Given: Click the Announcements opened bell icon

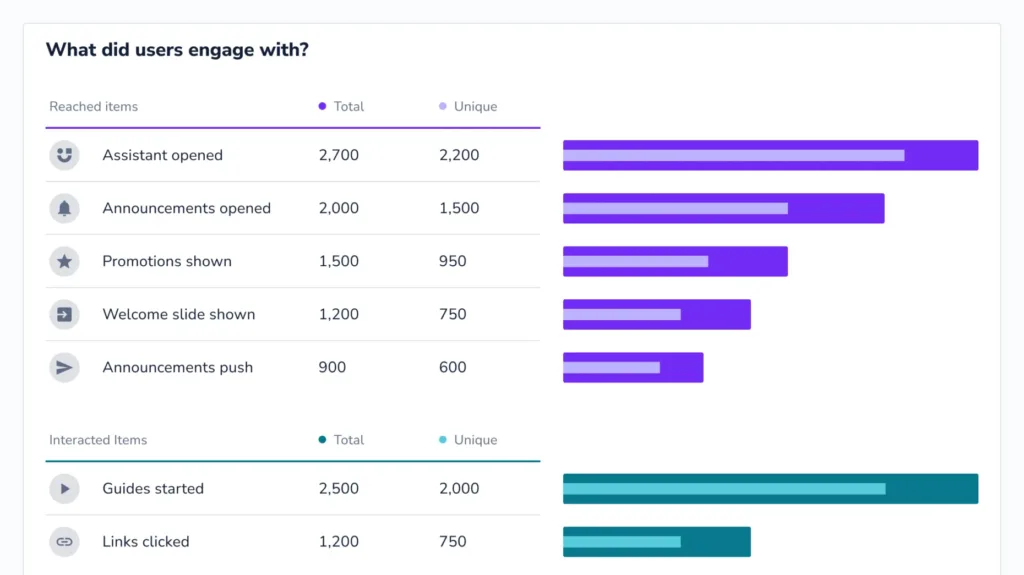Looking at the screenshot, I should point(64,208).
